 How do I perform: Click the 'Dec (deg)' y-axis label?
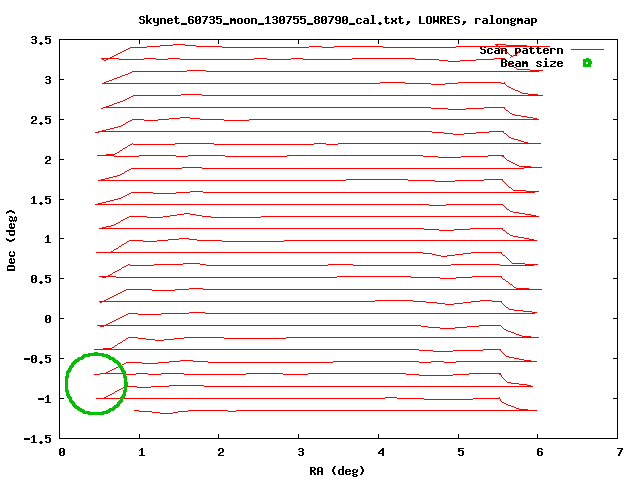click(x=11, y=240)
